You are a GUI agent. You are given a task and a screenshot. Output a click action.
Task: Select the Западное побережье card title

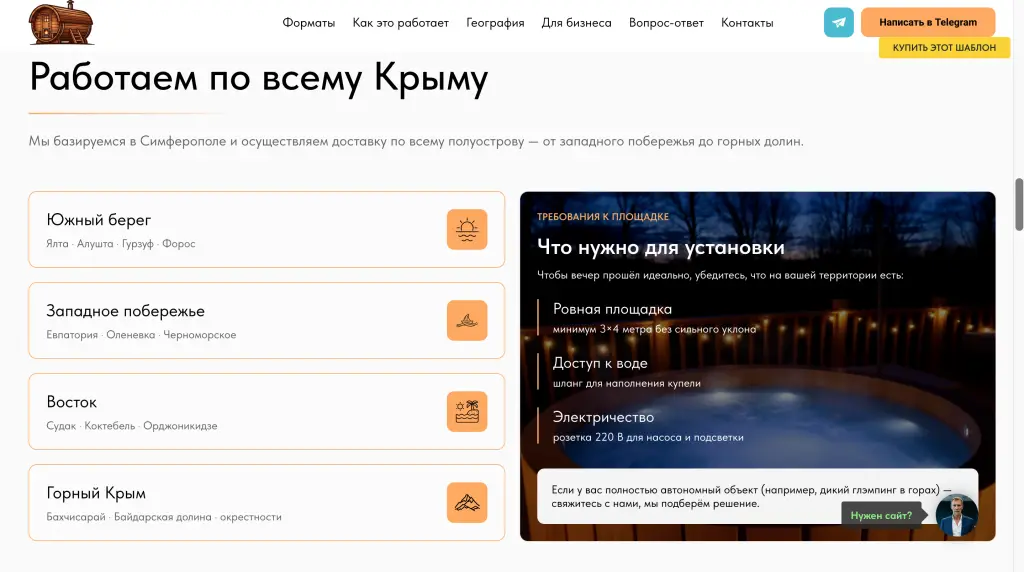click(x=125, y=311)
